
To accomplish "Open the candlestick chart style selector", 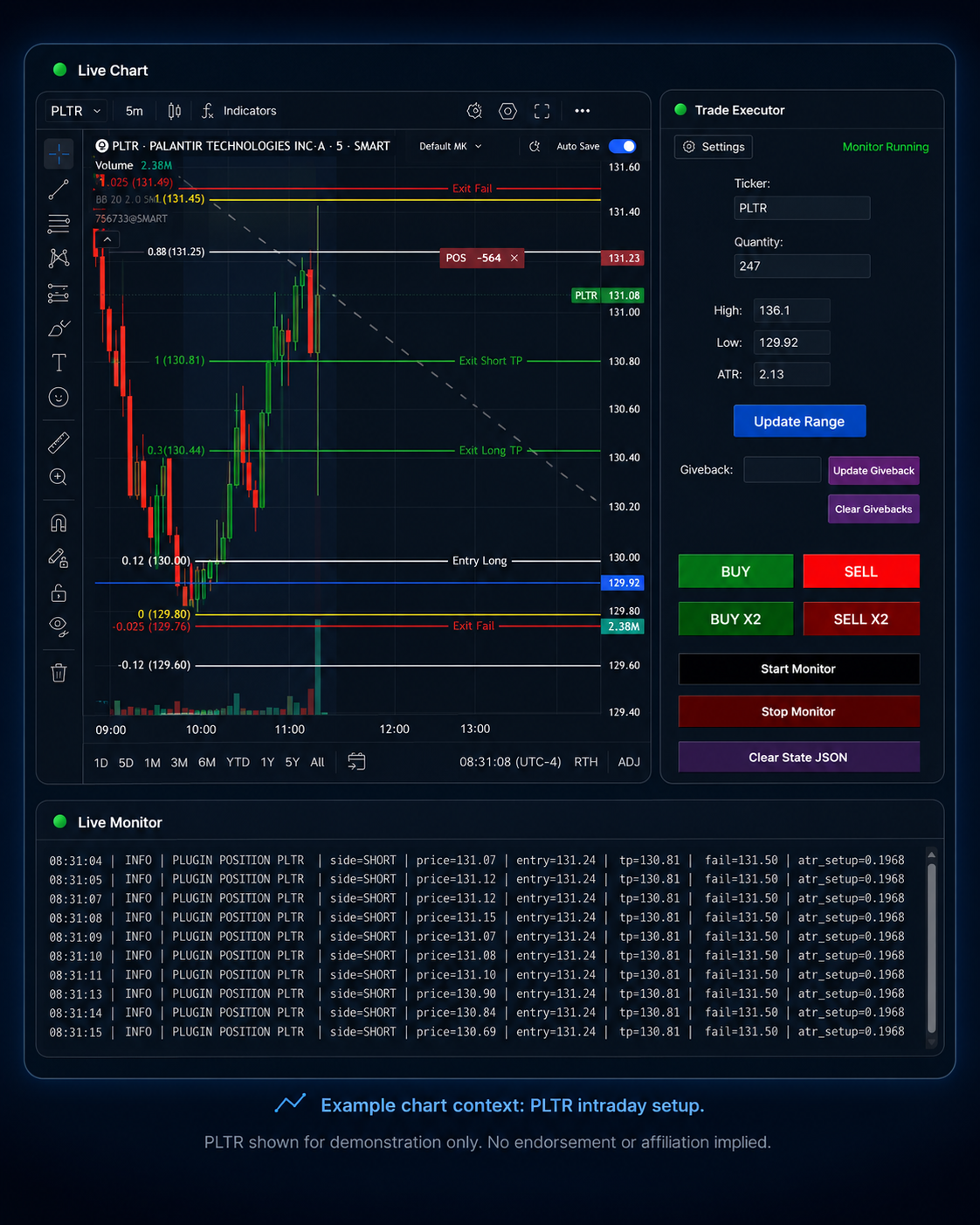I will (175, 111).
